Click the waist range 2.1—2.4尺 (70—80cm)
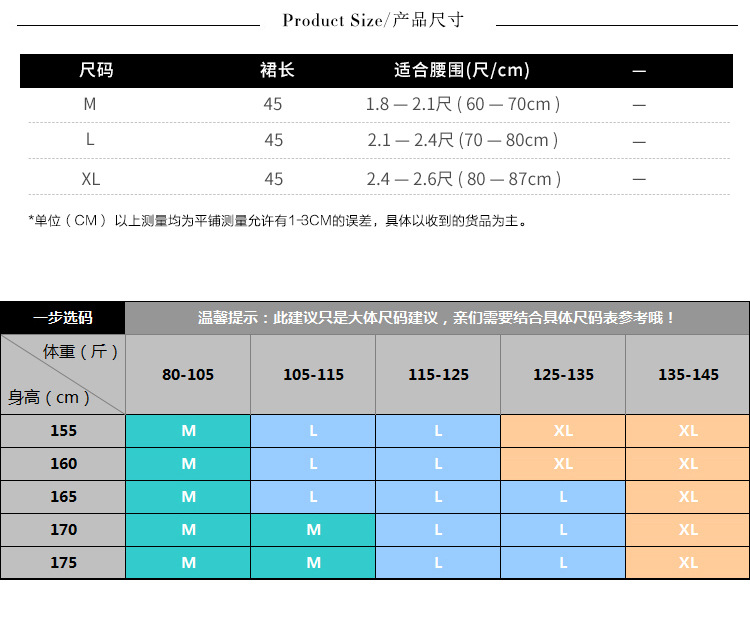Image resolution: width=750 pixels, height=642 pixels. coord(461,140)
